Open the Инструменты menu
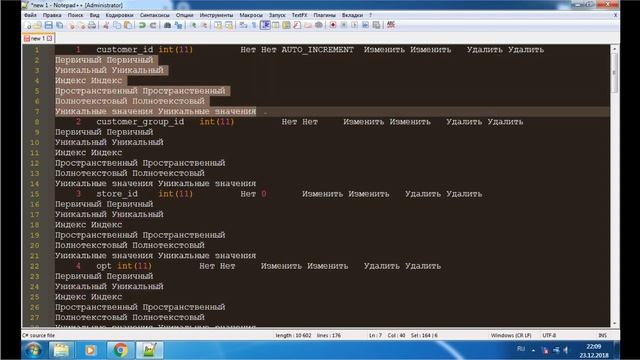640x360 pixels. 216,15
